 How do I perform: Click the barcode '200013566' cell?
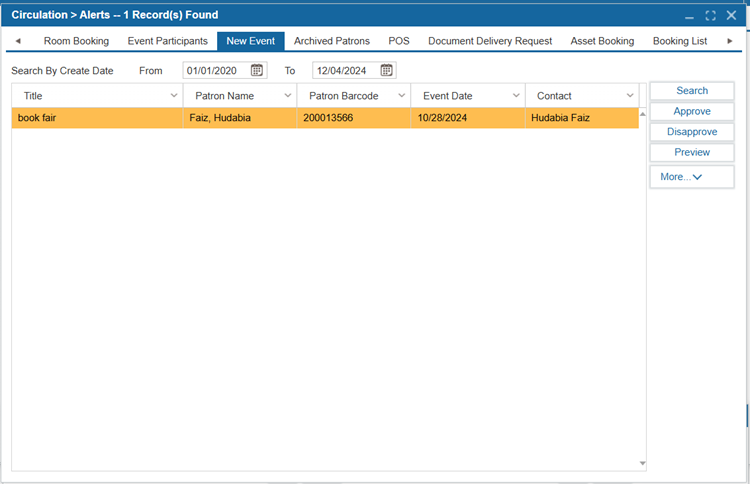353,118
